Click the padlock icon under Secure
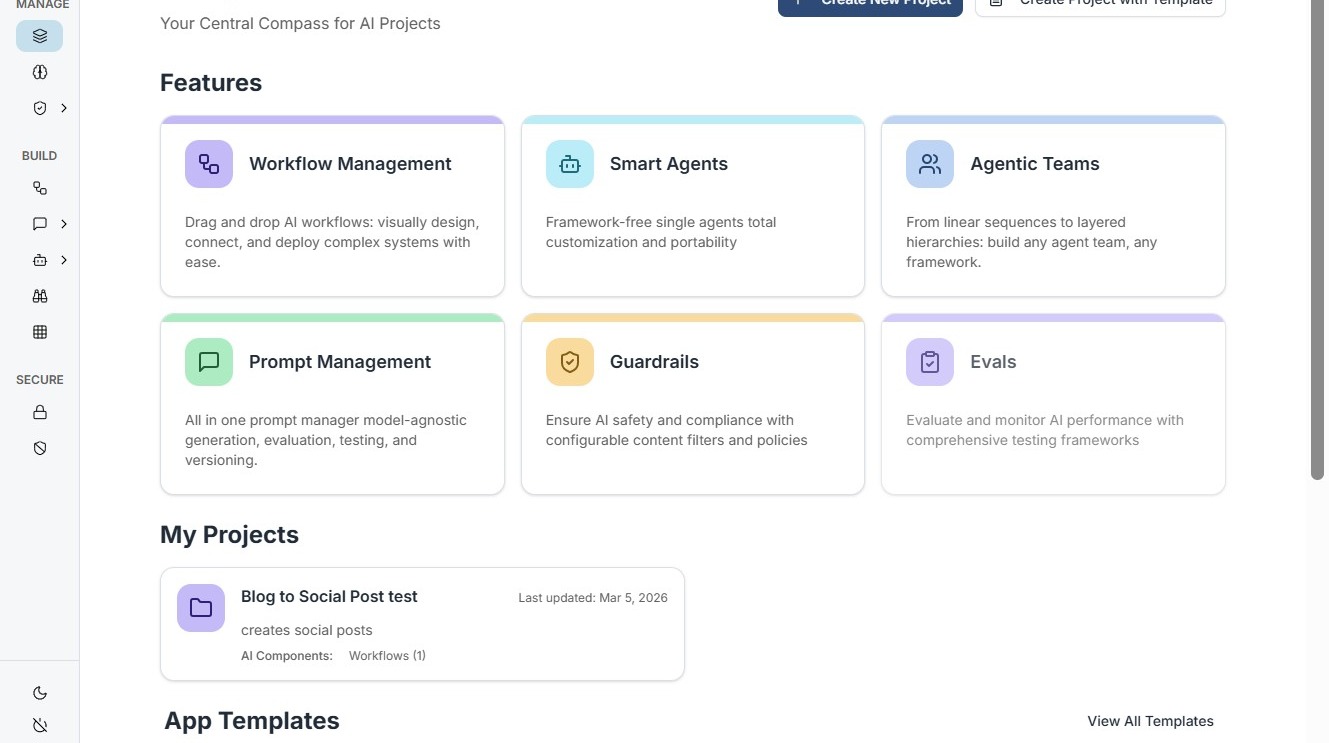 [40, 412]
